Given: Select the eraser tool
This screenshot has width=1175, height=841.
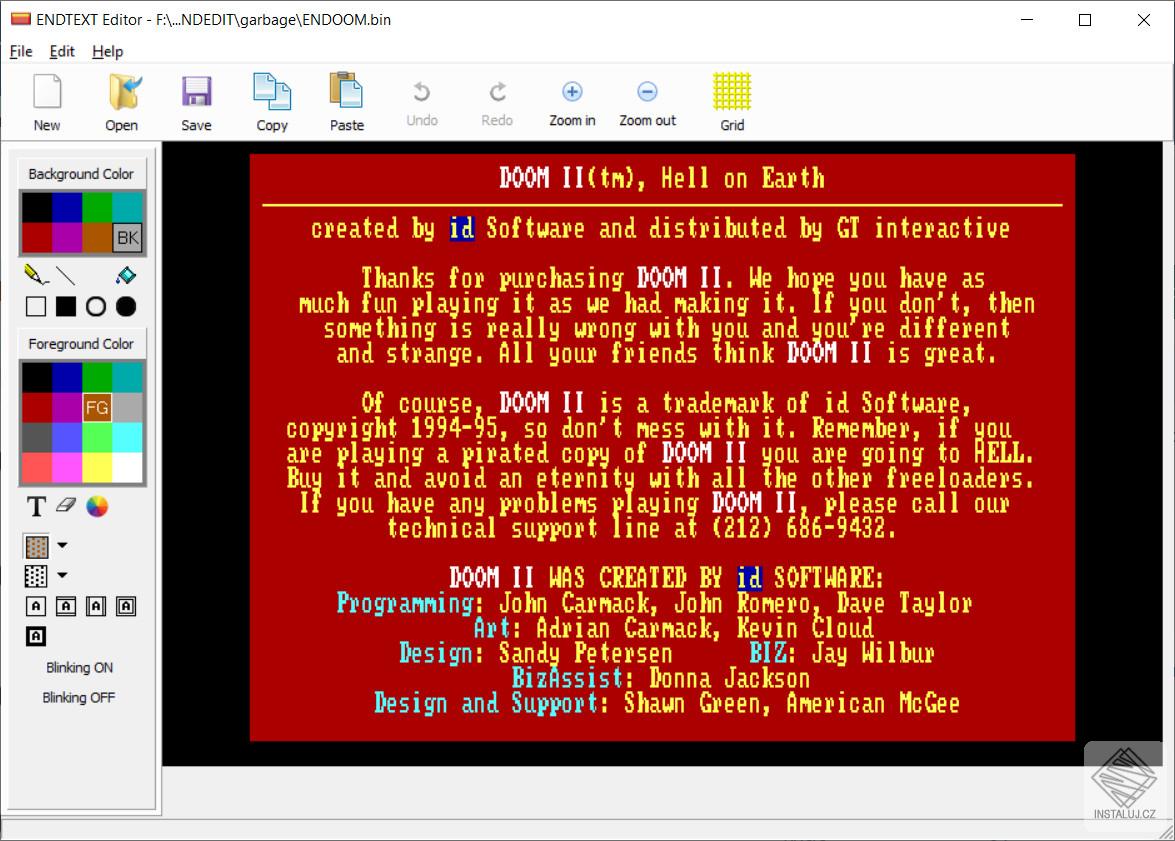Looking at the screenshot, I should [66, 505].
